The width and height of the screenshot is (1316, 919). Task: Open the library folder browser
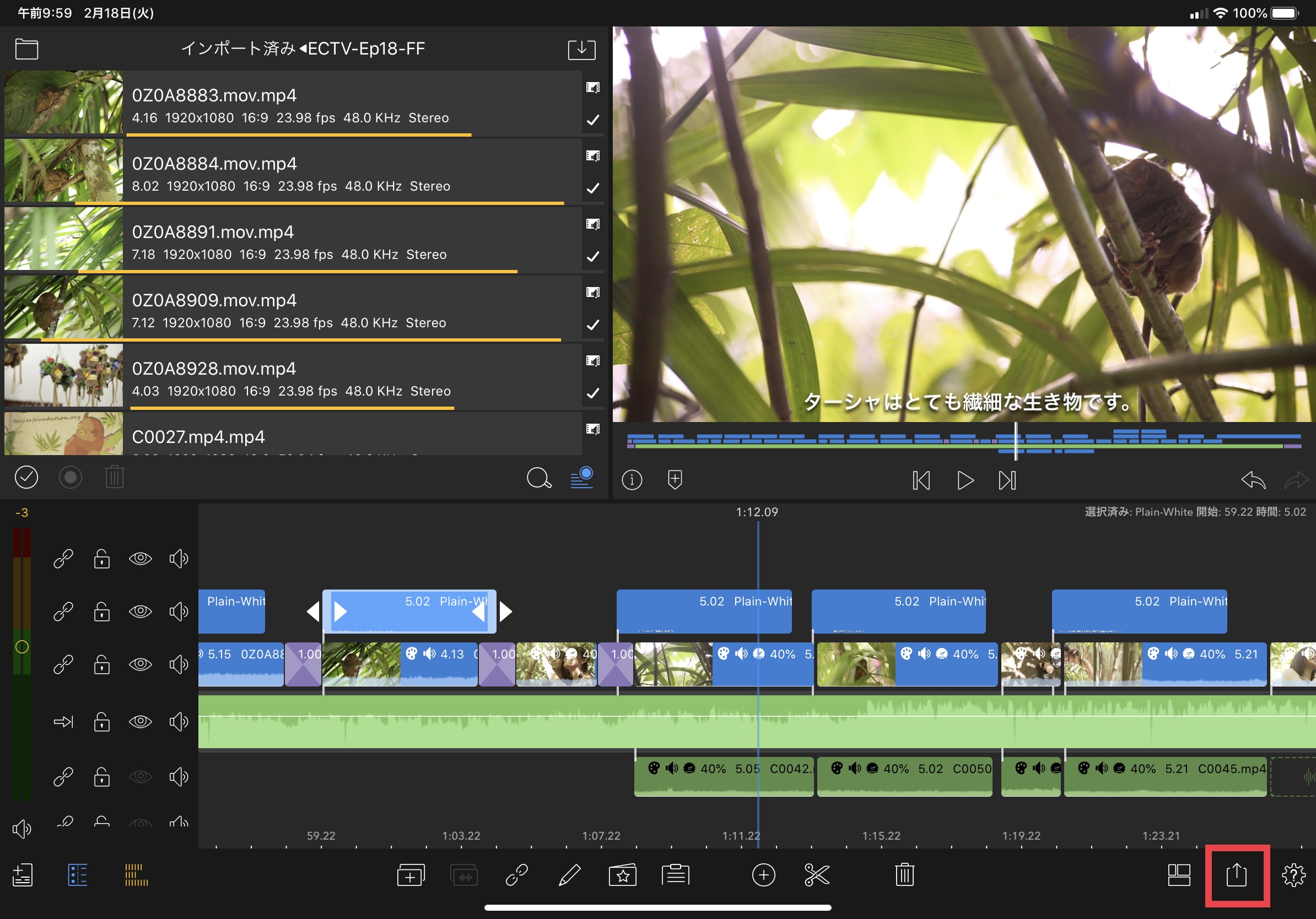click(x=26, y=49)
